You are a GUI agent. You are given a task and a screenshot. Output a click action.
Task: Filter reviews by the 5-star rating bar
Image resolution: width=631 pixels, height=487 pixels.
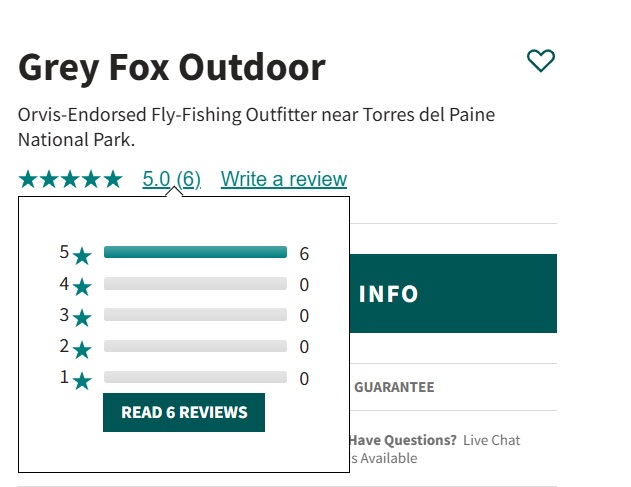point(195,253)
